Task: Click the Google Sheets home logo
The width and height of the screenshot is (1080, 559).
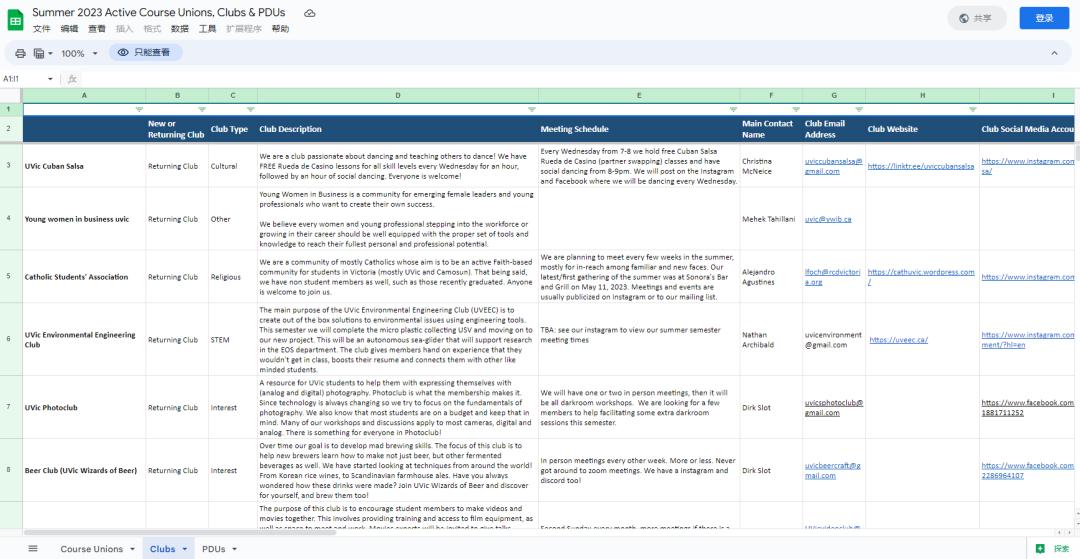Action: pyautogui.click(x=15, y=20)
